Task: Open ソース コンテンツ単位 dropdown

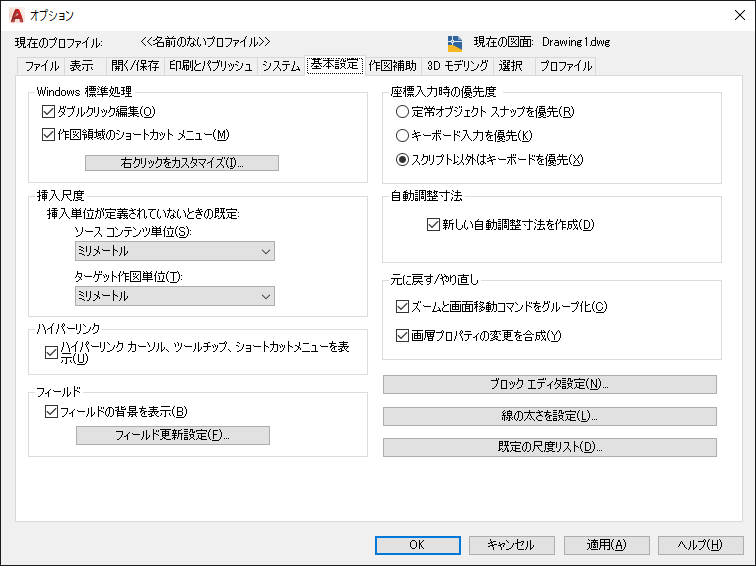Action: tap(175, 252)
